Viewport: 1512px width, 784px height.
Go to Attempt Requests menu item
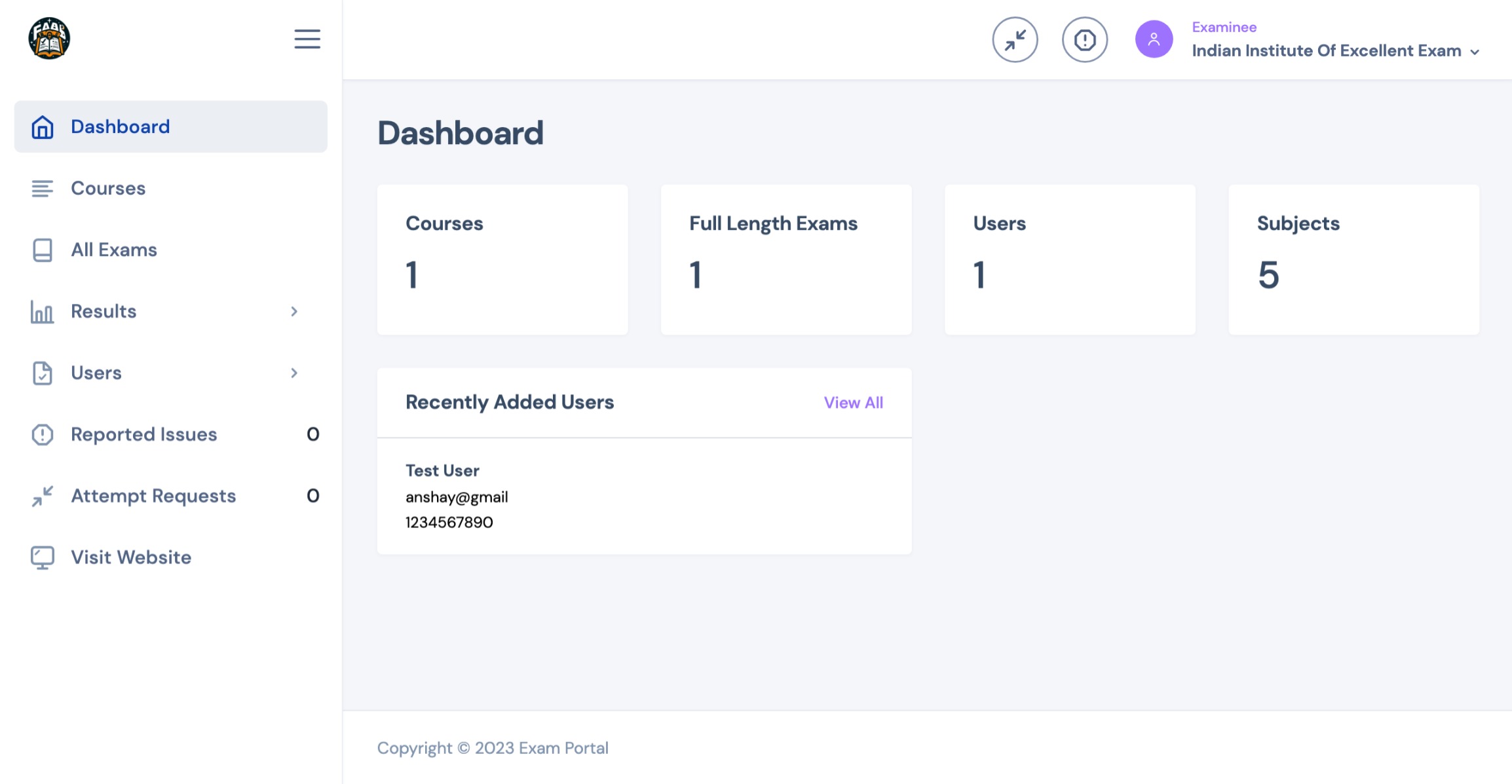(x=153, y=496)
